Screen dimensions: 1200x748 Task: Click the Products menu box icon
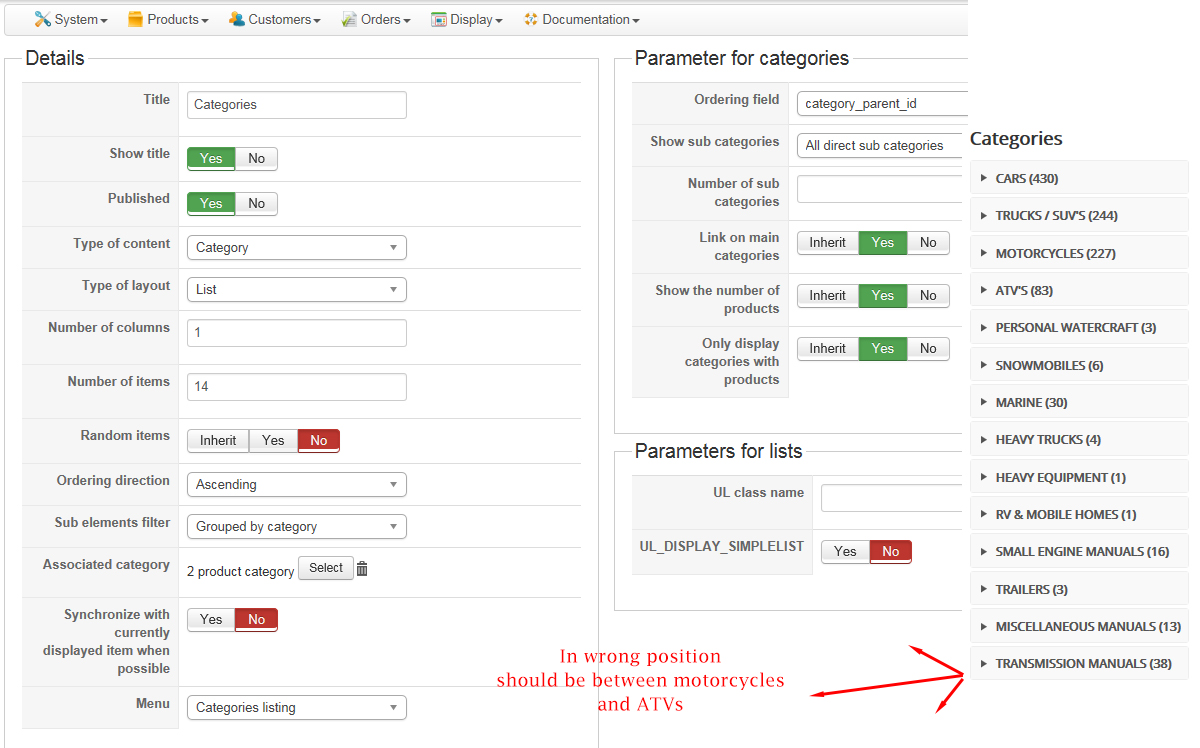pos(135,19)
